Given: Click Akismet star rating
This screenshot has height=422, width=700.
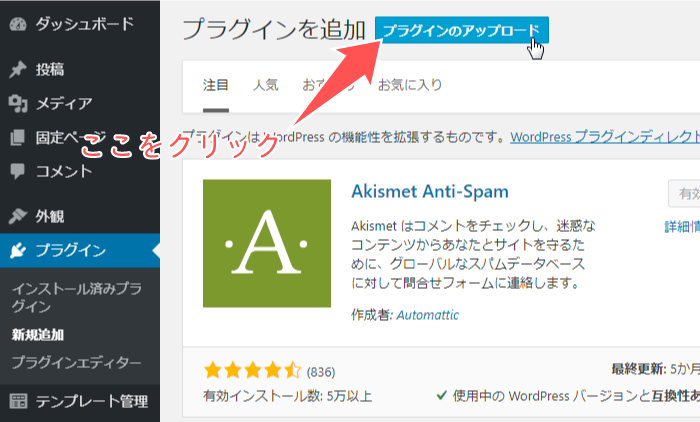Looking at the screenshot, I should click(x=253, y=371).
